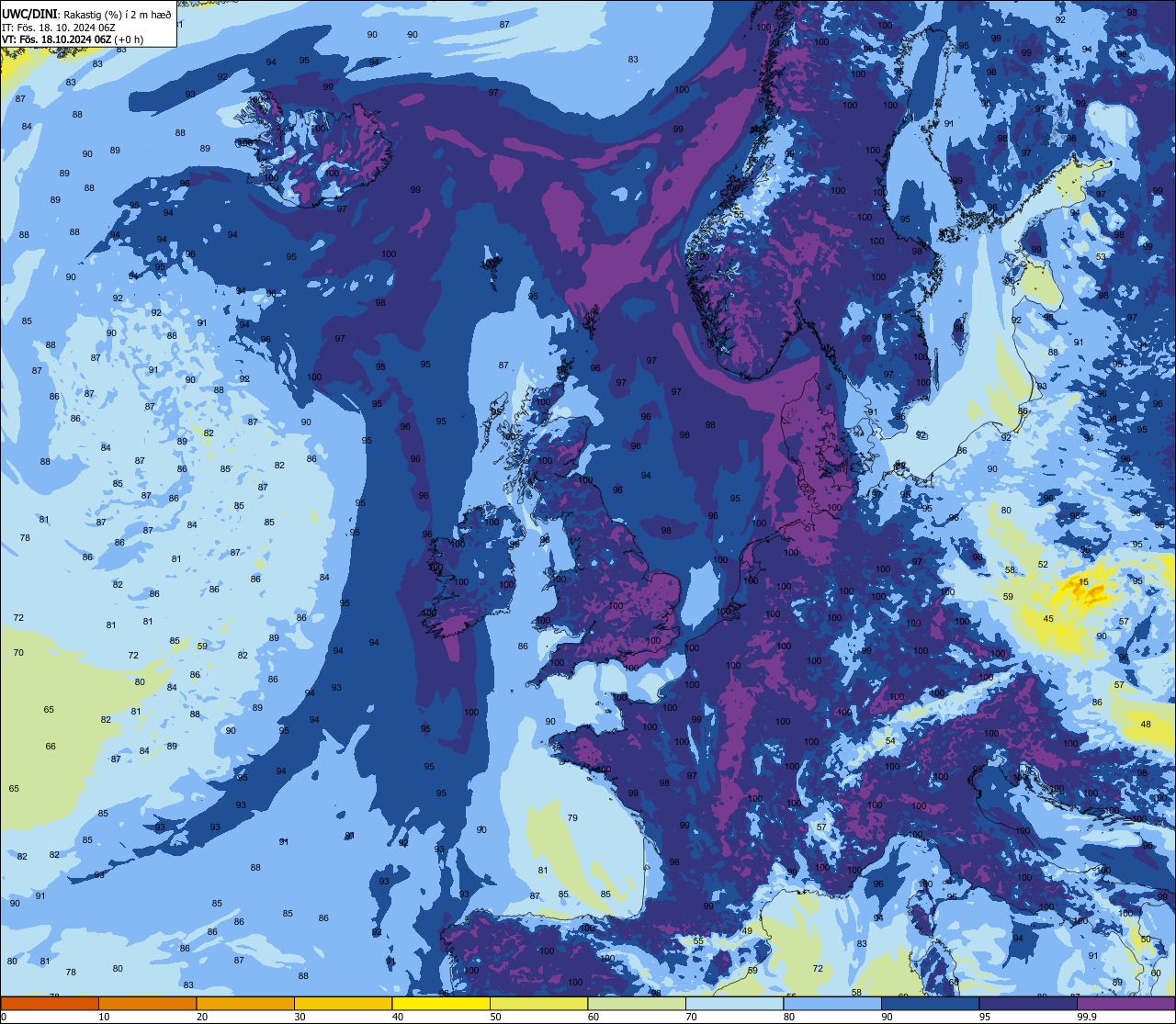Click the darkest orange 0–10 legend segment
The height and width of the screenshot is (1024, 1176).
click(x=50, y=1003)
